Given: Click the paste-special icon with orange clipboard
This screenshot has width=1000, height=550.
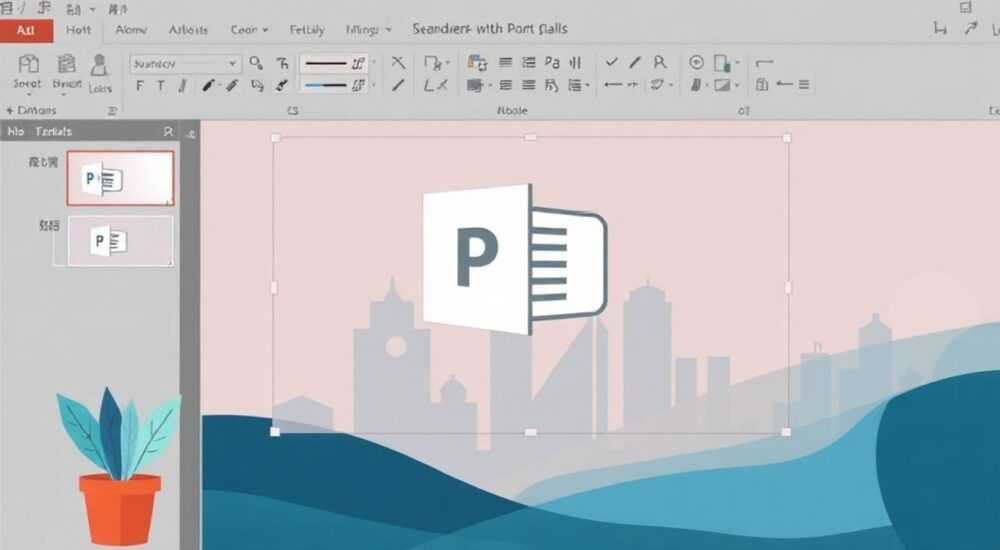Looking at the screenshot, I should [x=476, y=62].
